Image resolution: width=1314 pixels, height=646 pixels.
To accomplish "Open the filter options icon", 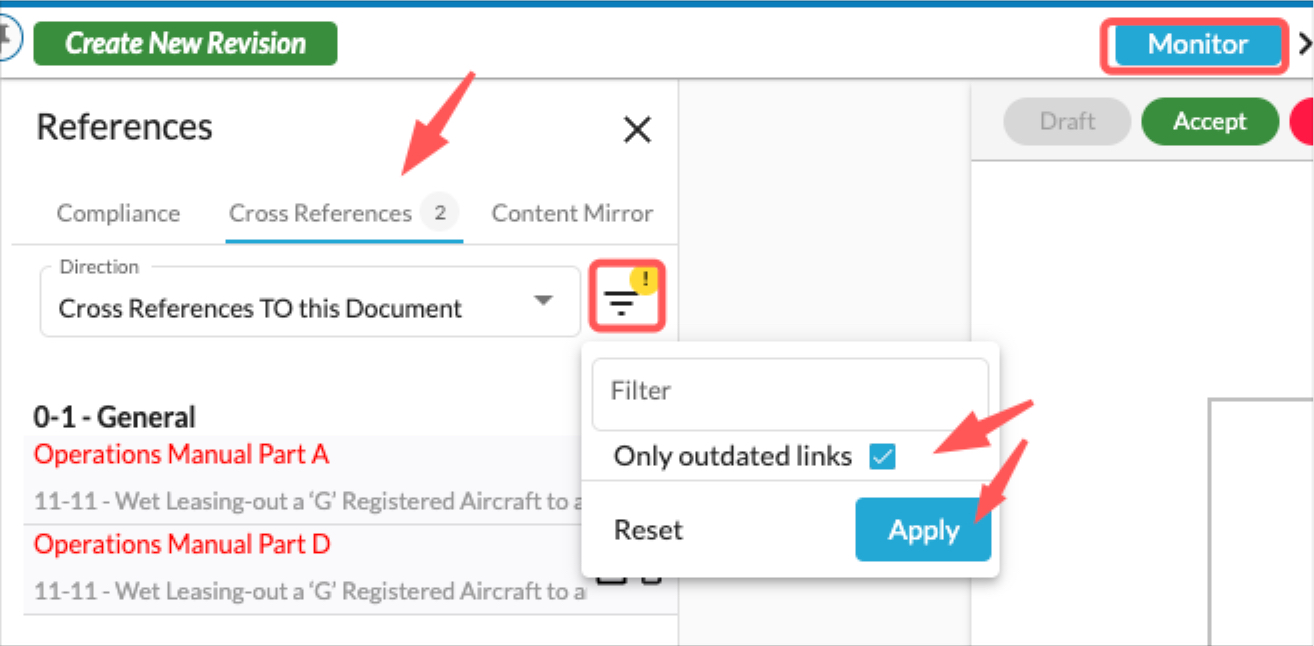I will click(x=622, y=300).
